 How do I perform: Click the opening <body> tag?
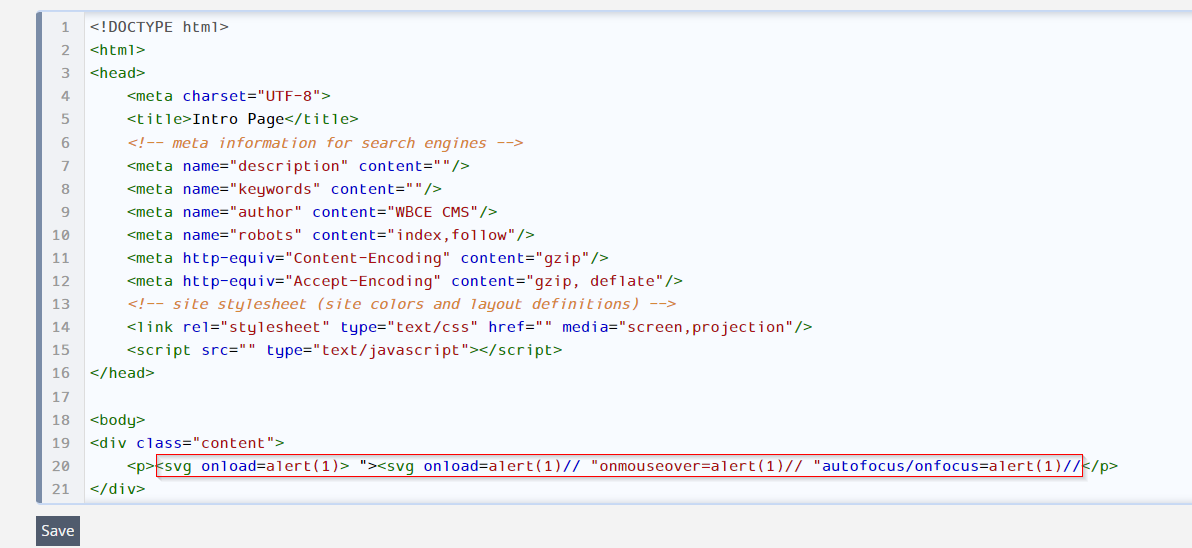(x=117, y=420)
